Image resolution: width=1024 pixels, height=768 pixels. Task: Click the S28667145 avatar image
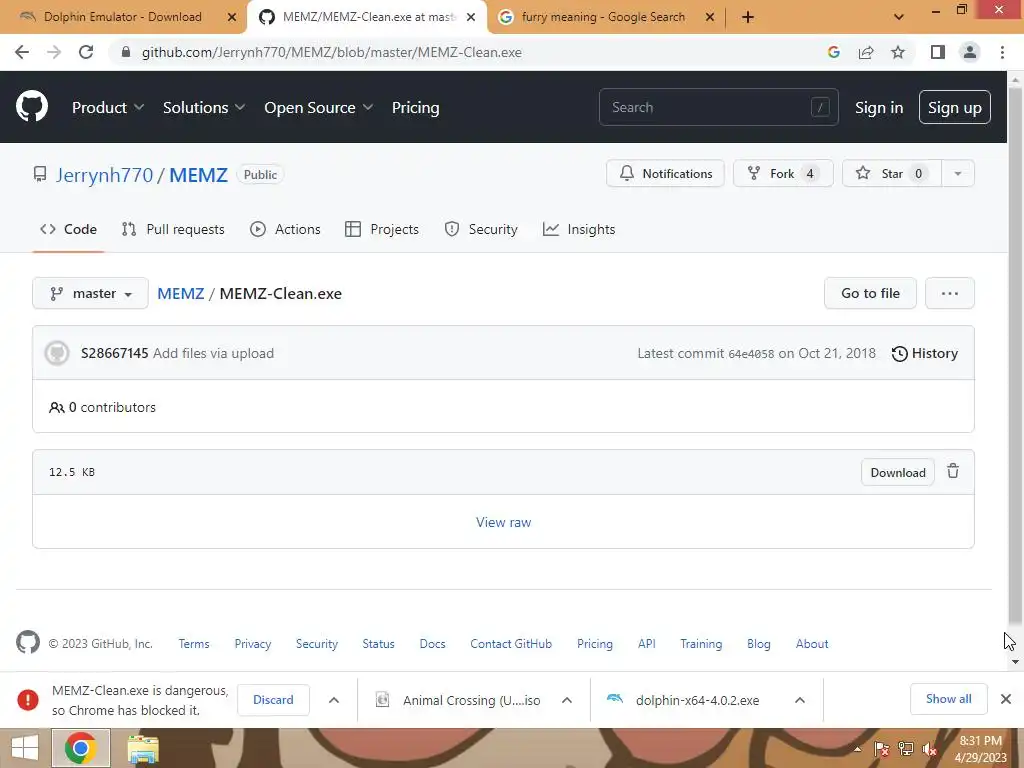[x=57, y=353]
